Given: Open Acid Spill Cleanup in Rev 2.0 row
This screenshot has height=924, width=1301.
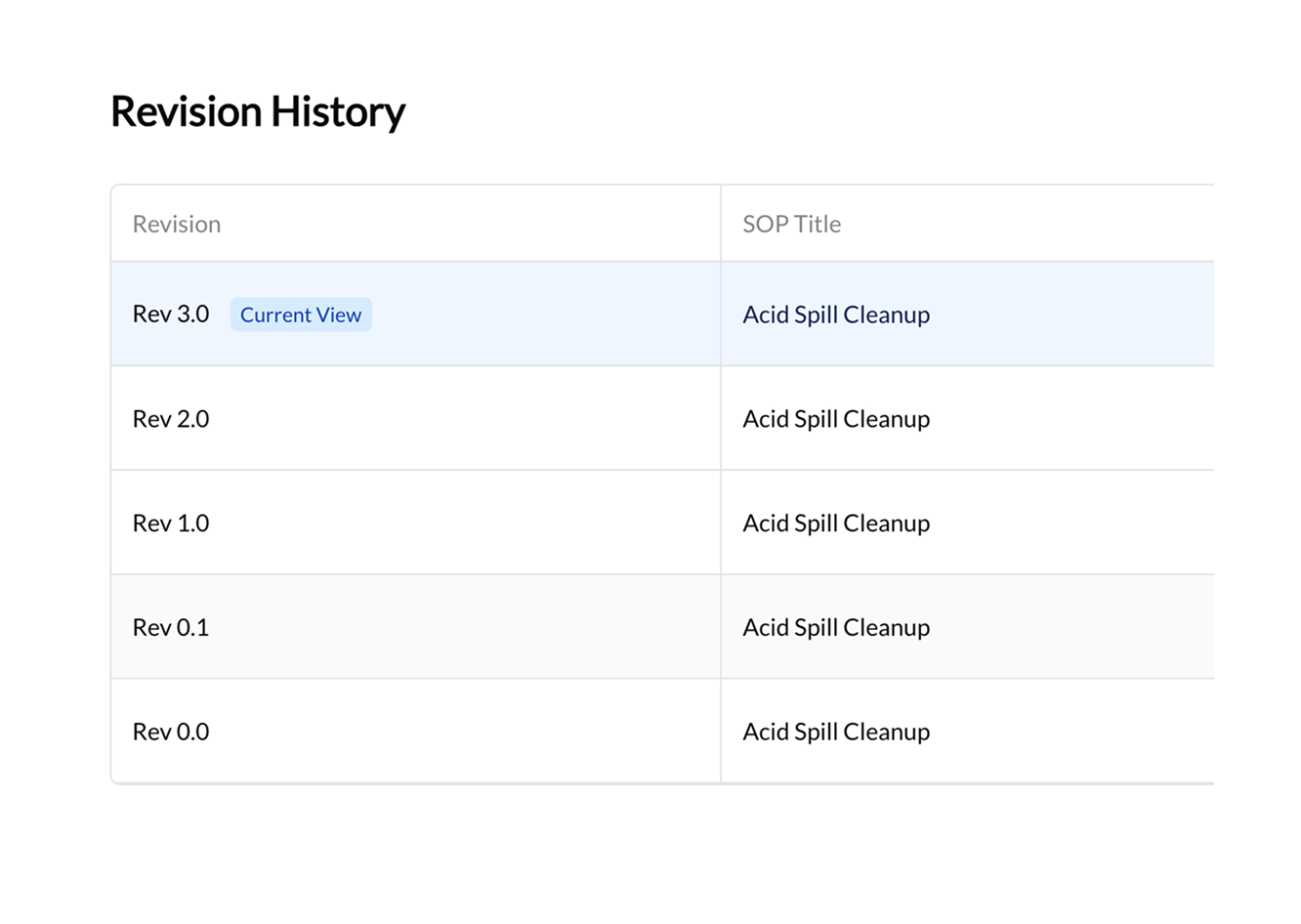Looking at the screenshot, I should coord(836,419).
